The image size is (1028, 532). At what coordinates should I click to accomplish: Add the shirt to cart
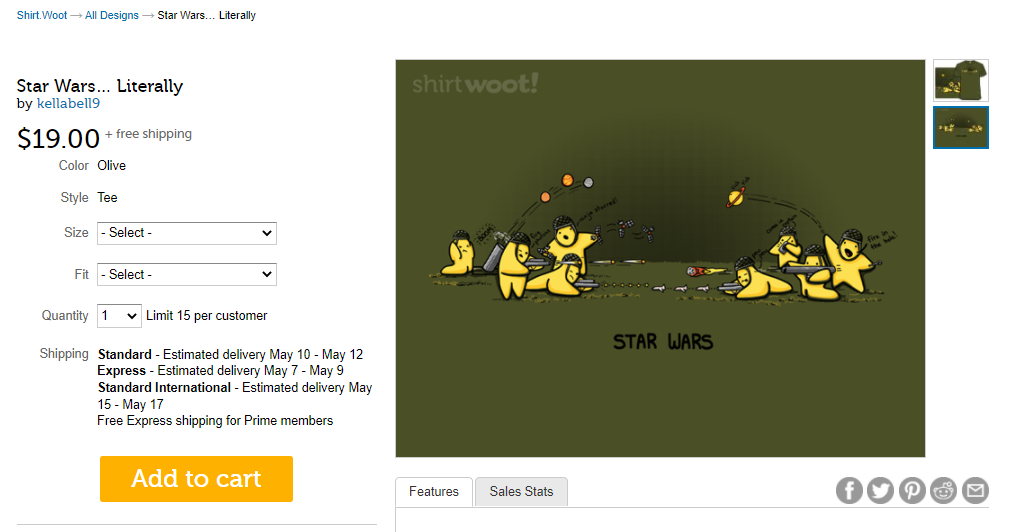(x=196, y=479)
